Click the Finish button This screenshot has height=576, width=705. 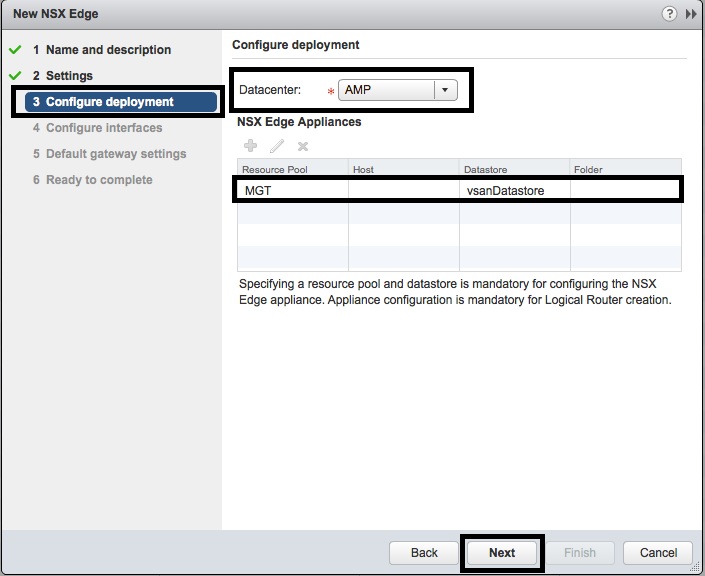[x=580, y=552]
